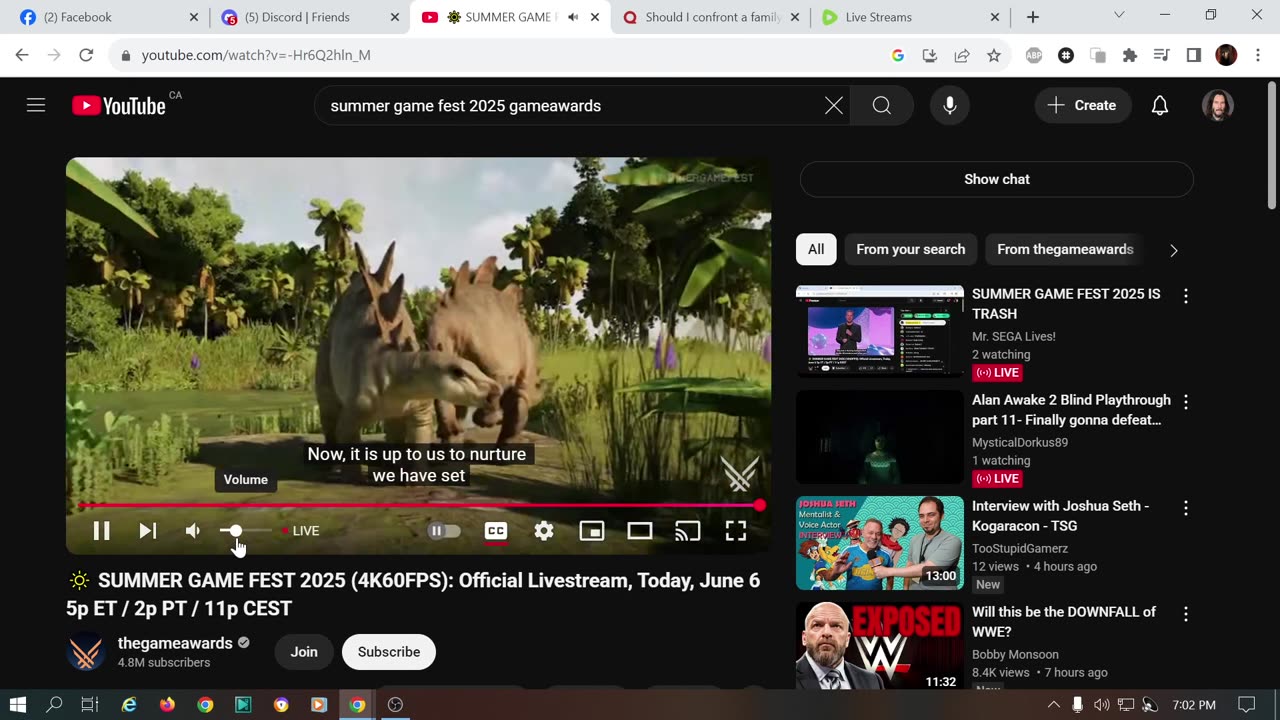Open Interview with Joshua Seth thumbnail

click(x=880, y=543)
